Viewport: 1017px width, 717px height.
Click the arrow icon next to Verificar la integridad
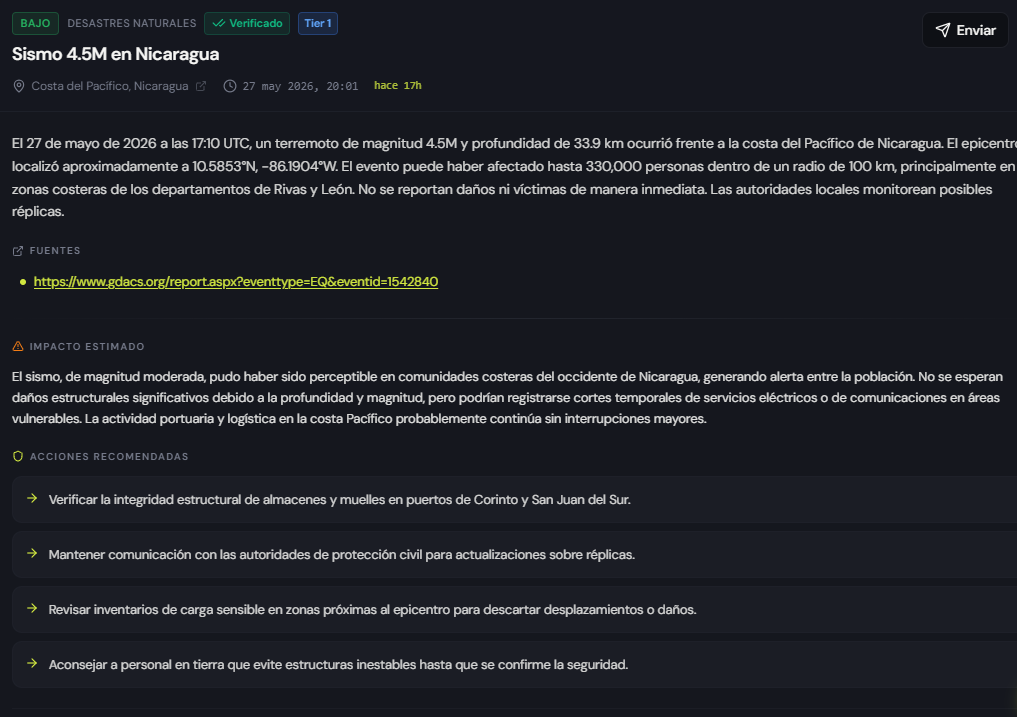(x=32, y=498)
